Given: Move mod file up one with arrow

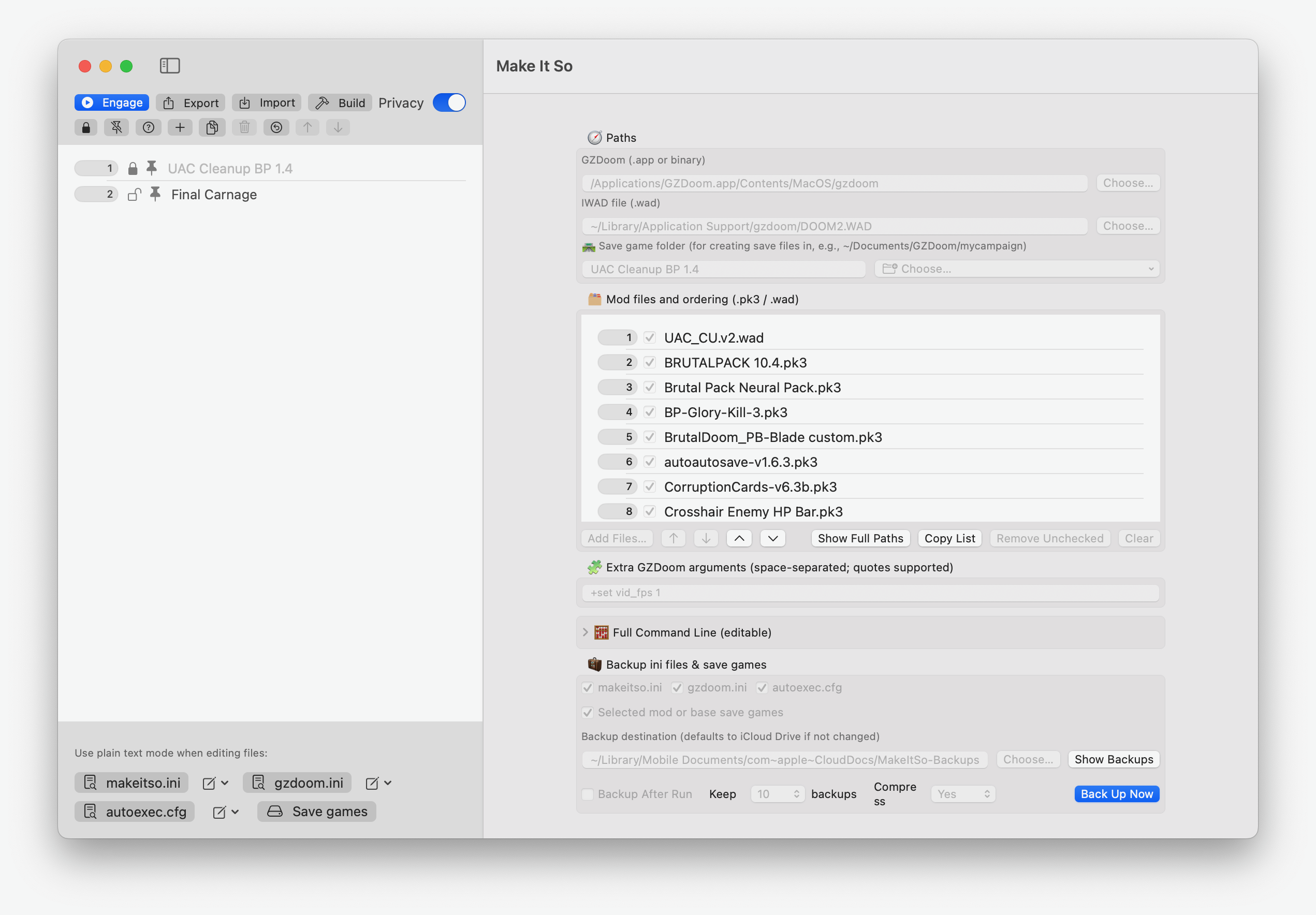Looking at the screenshot, I should point(674,539).
